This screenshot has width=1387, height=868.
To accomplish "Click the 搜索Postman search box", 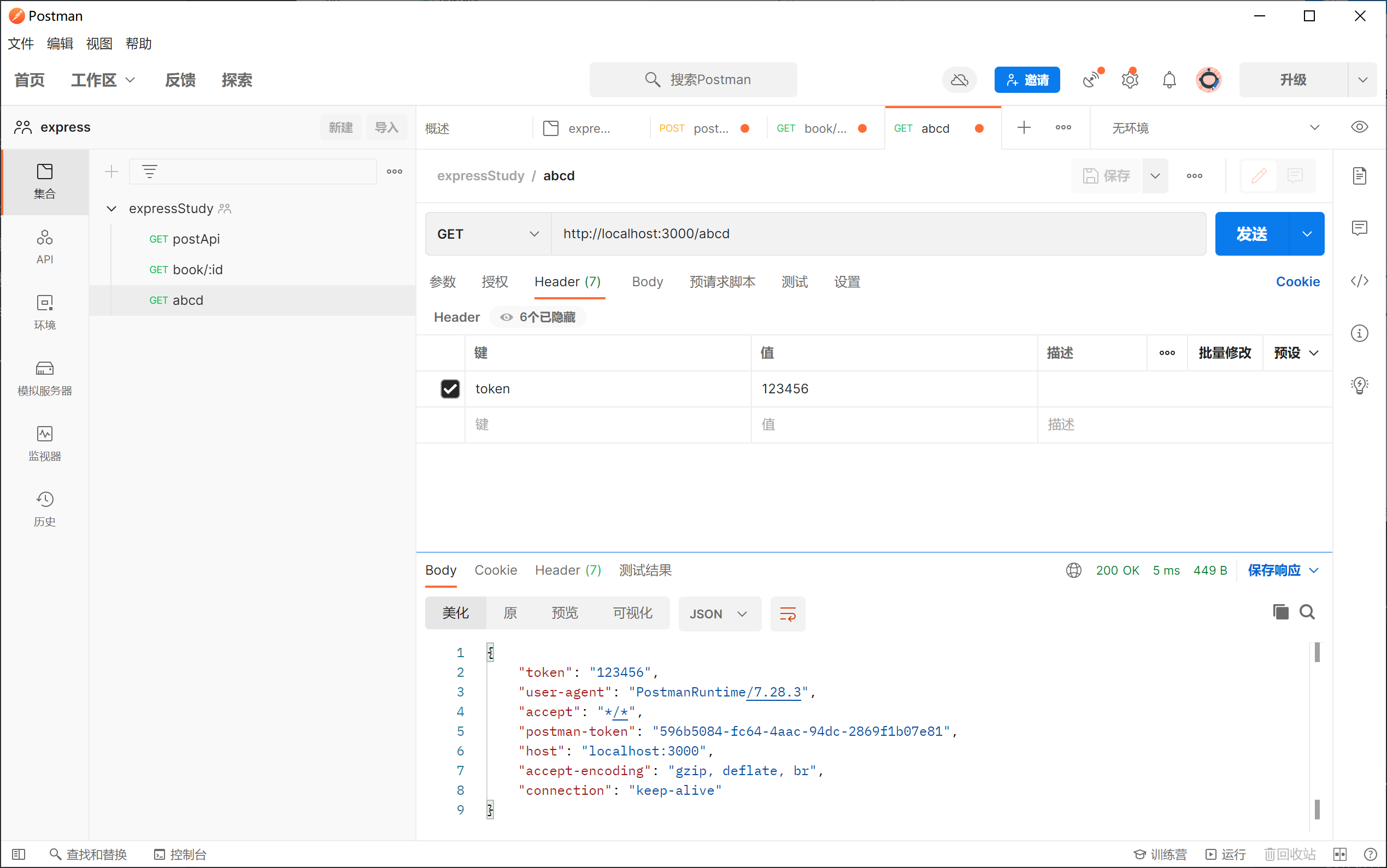I will coord(692,80).
